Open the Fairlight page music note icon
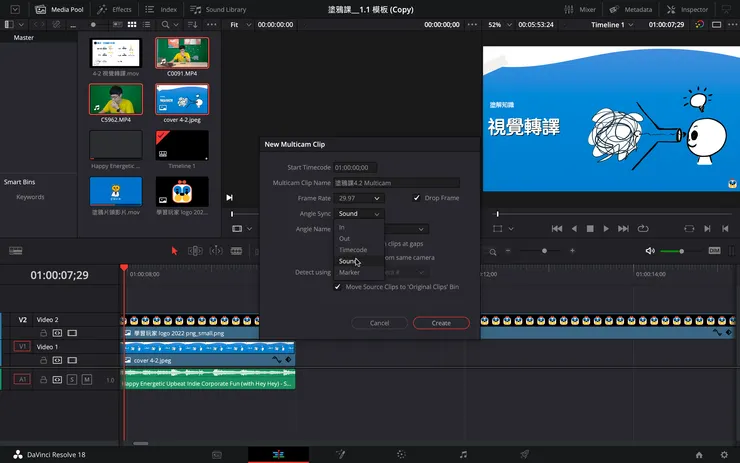The height and width of the screenshot is (463, 740). coord(463,454)
